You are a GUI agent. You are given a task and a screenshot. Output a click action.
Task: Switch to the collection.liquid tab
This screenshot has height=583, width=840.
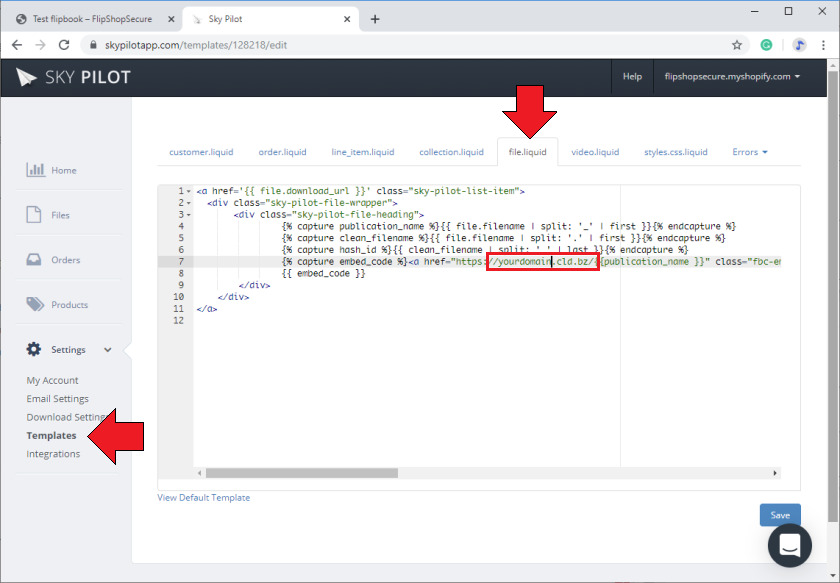451,152
